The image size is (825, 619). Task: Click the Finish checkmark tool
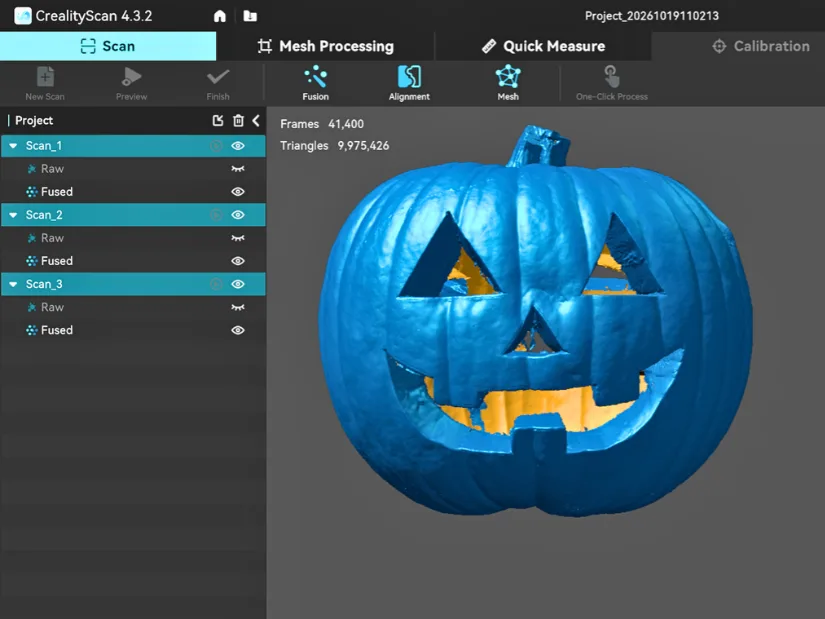point(218,83)
